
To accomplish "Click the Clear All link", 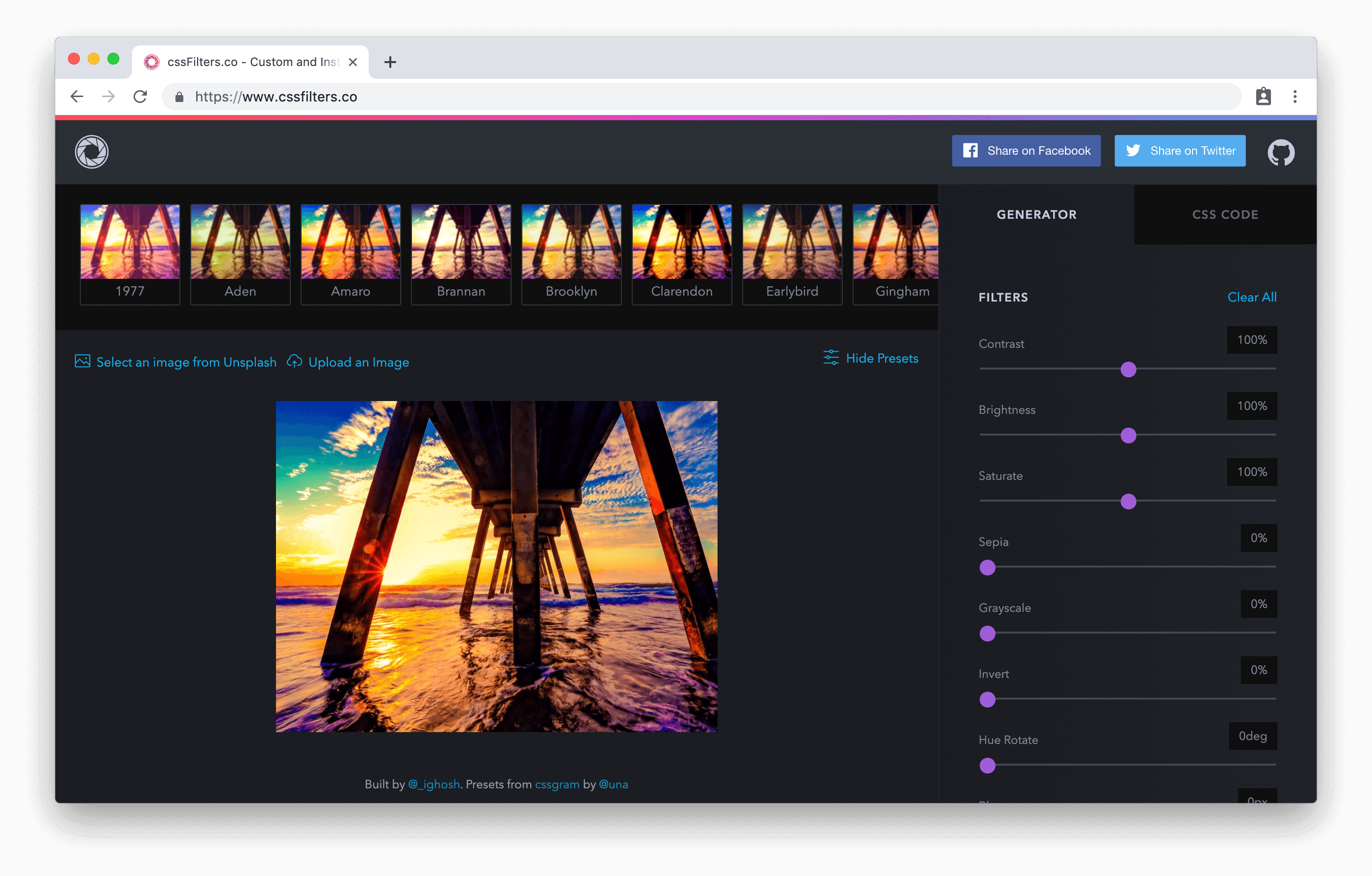I will 1251,297.
